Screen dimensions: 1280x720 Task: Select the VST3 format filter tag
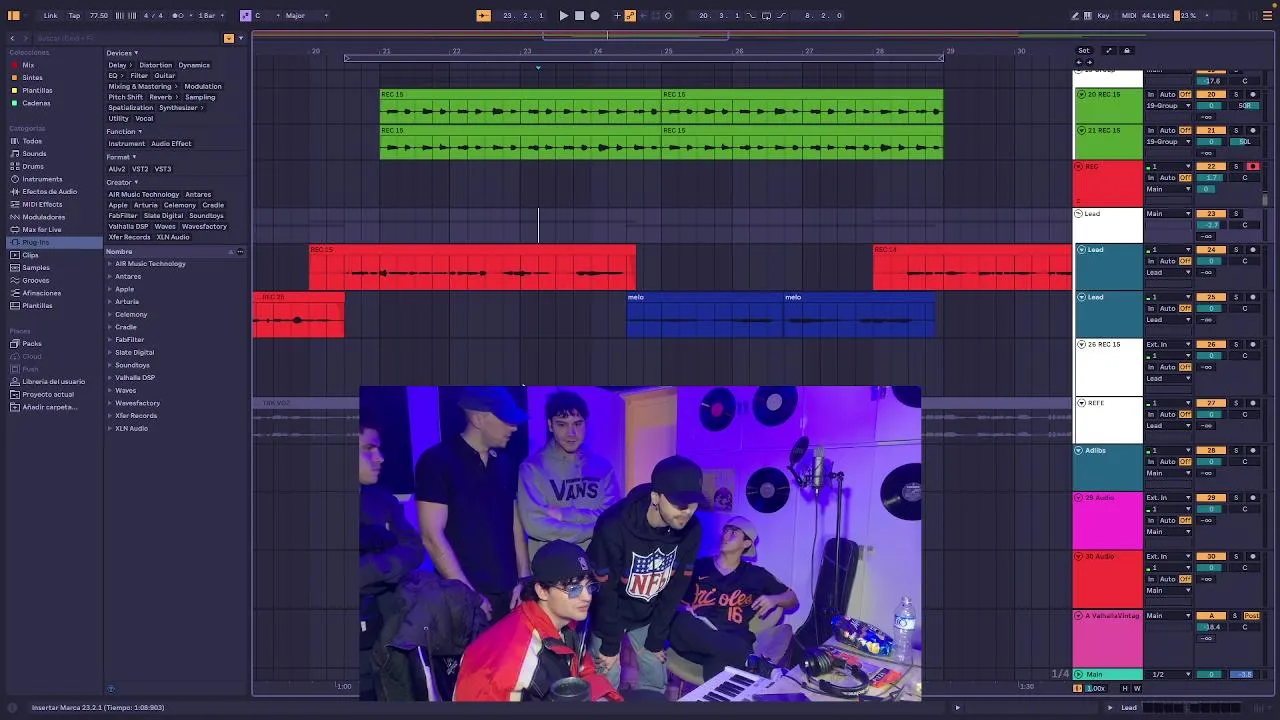click(x=163, y=169)
